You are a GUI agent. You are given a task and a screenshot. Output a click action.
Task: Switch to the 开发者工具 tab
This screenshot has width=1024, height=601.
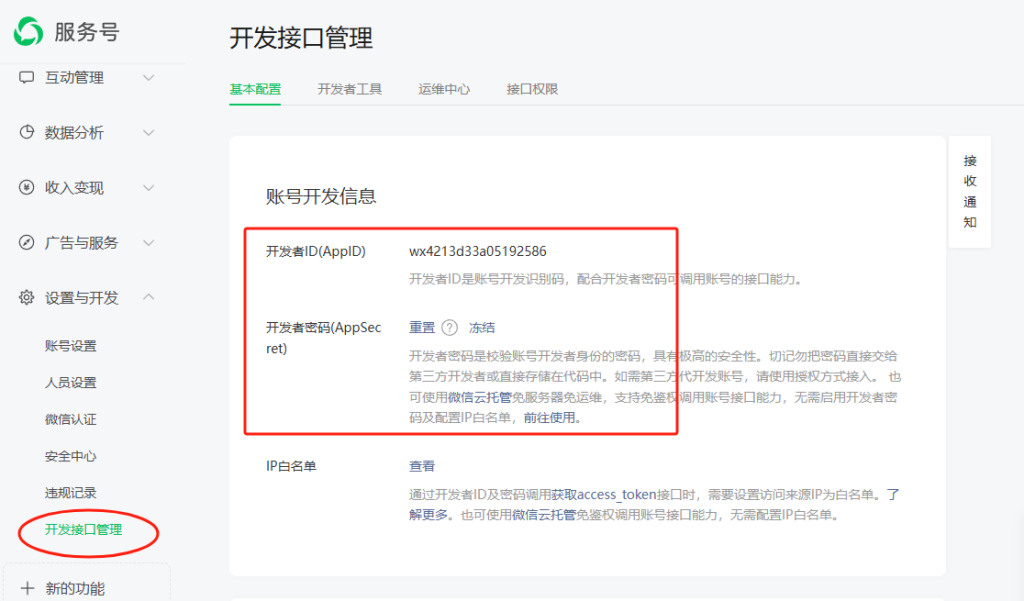[x=349, y=89]
